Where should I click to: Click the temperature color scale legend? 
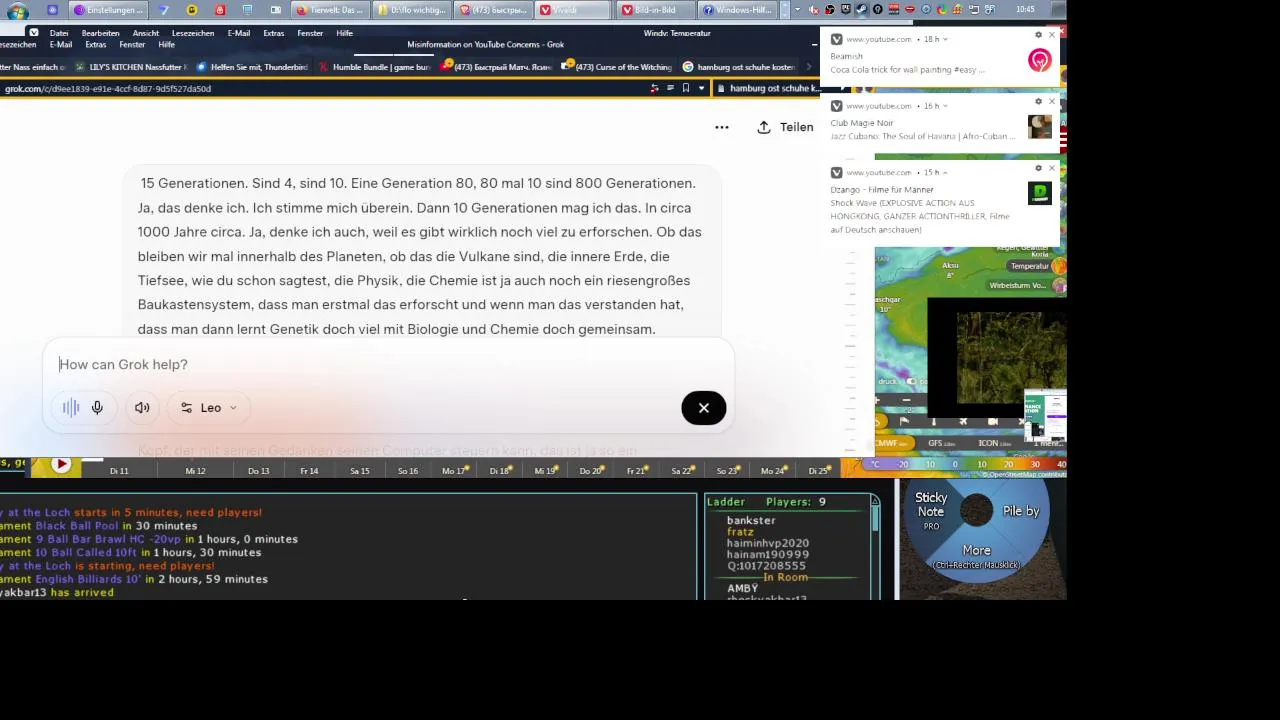click(x=967, y=464)
